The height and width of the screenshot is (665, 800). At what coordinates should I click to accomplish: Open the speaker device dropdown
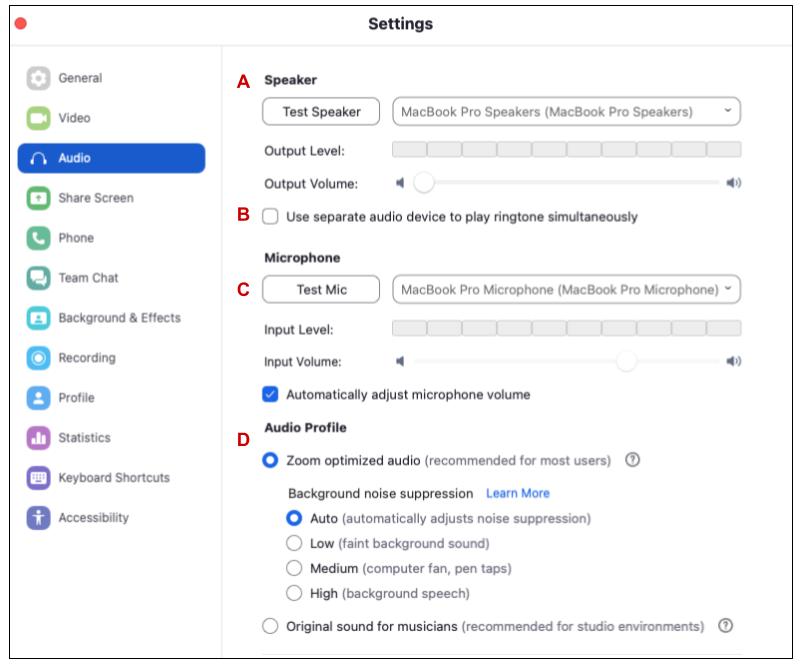coord(566,112)
